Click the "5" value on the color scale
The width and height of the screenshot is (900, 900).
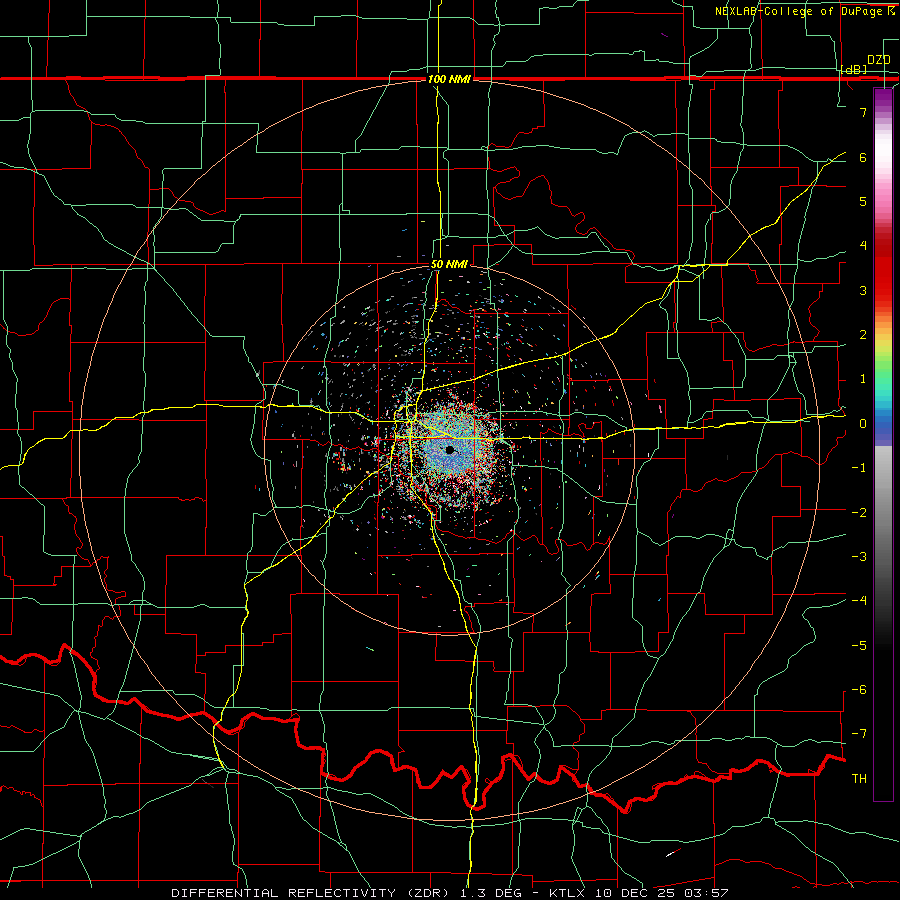863,201
